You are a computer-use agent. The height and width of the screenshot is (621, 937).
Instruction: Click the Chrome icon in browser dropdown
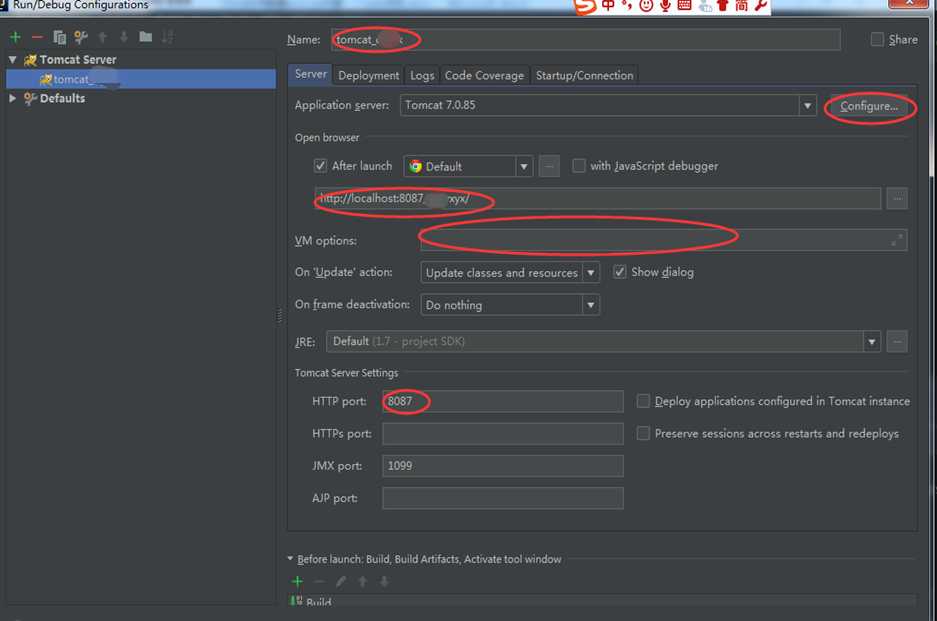(415, 167)
